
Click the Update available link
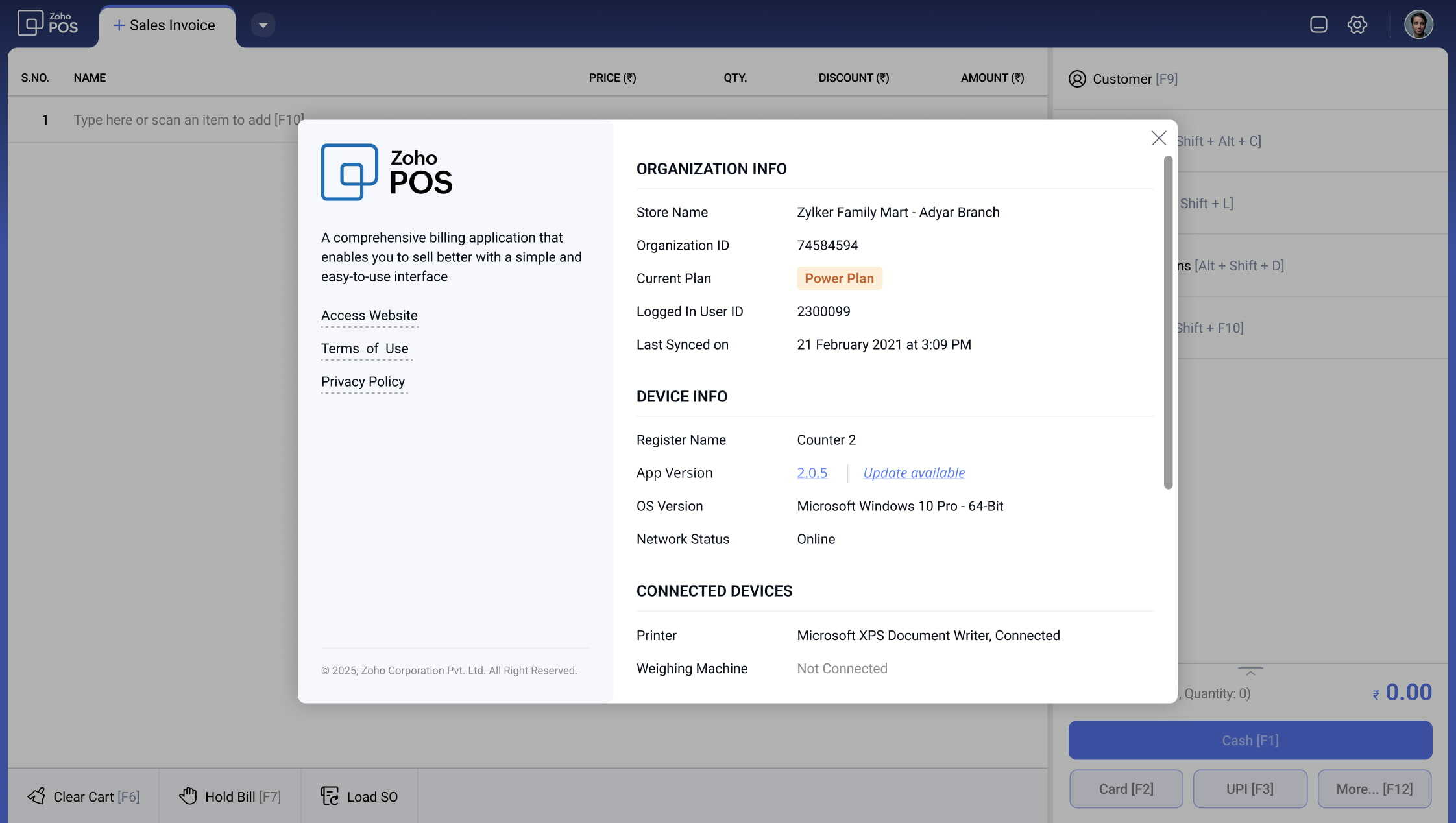914,473
